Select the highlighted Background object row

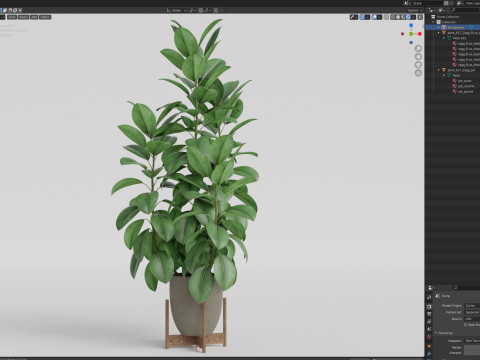coord(453,27)
